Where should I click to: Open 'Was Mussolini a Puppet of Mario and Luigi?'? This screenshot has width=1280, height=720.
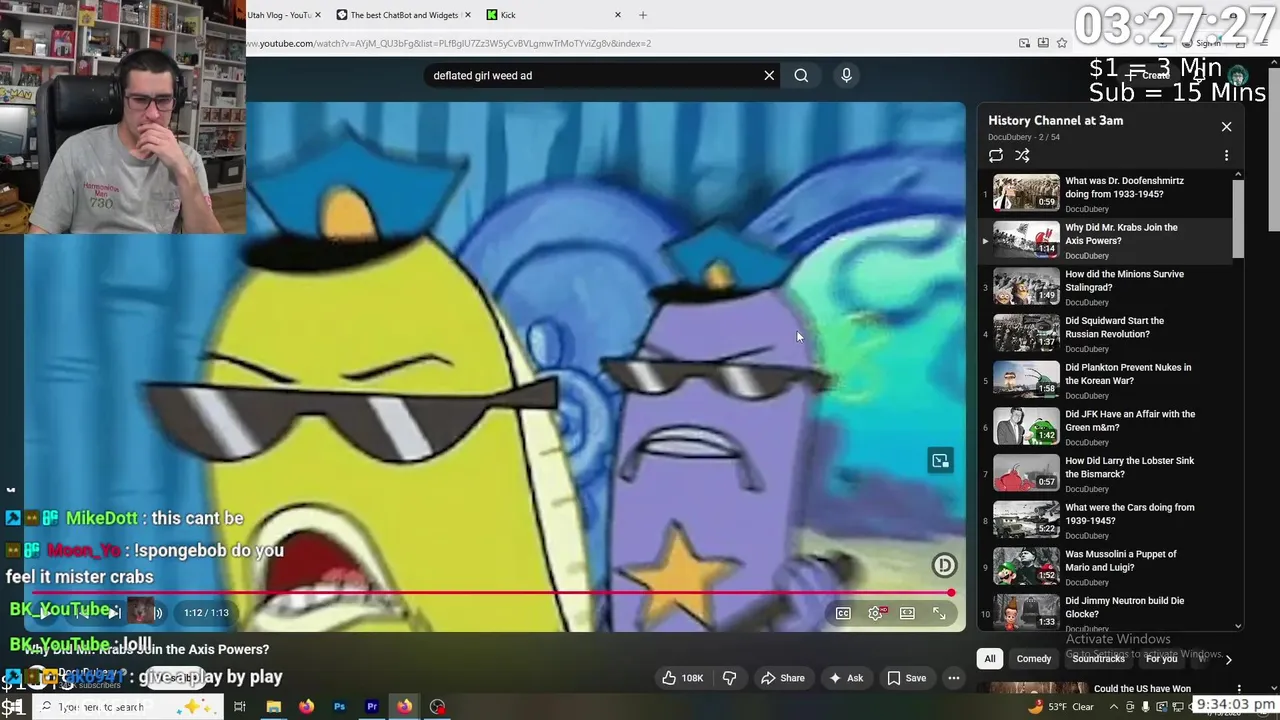click(x=1106, y=567)
